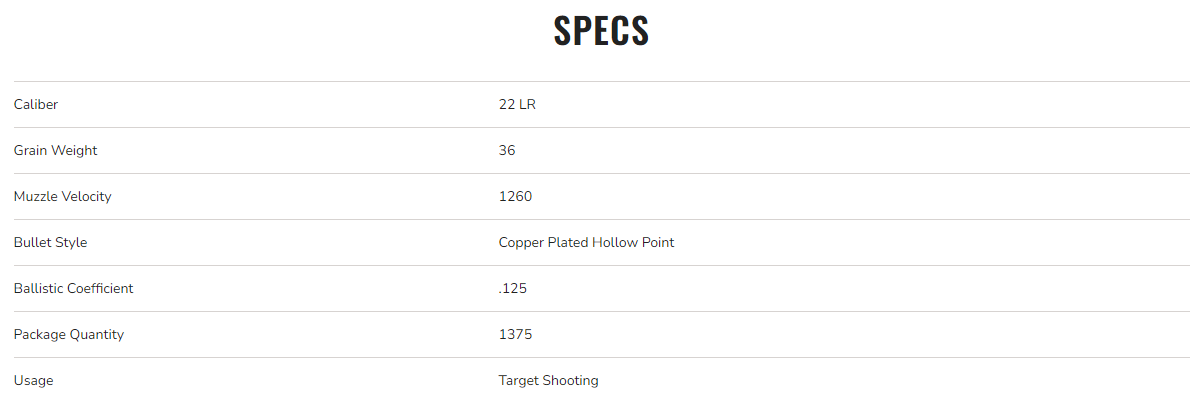Select the 1375 package quantity value

(515, 335)
